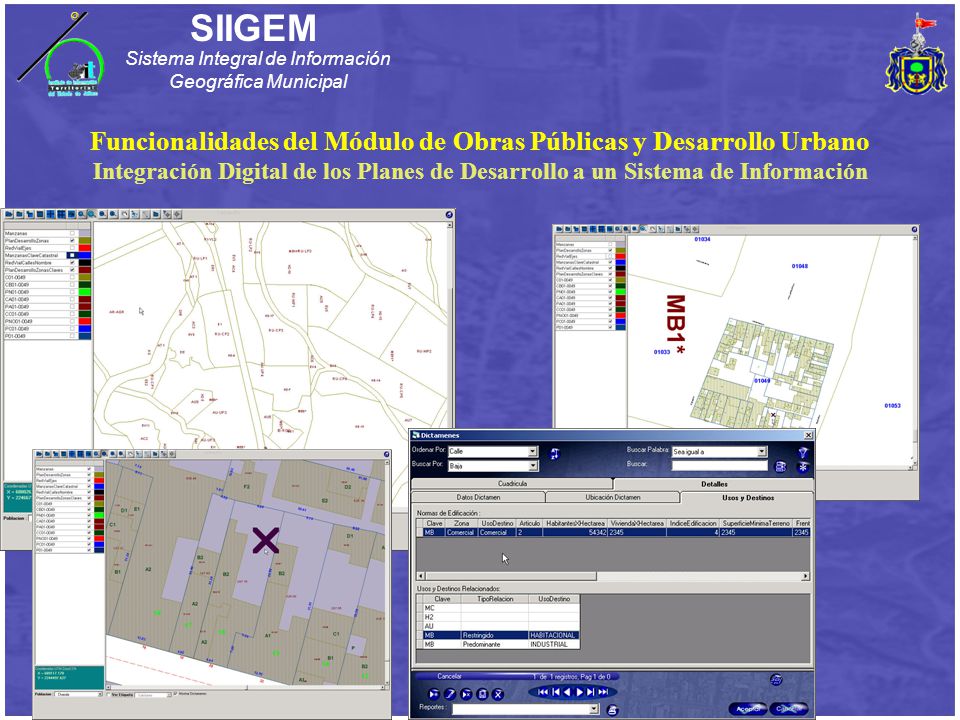Viewport: 960px width, 720px height.
Task: Open the Poblacion dropdown in bottom-left map window
Action: 100,695
